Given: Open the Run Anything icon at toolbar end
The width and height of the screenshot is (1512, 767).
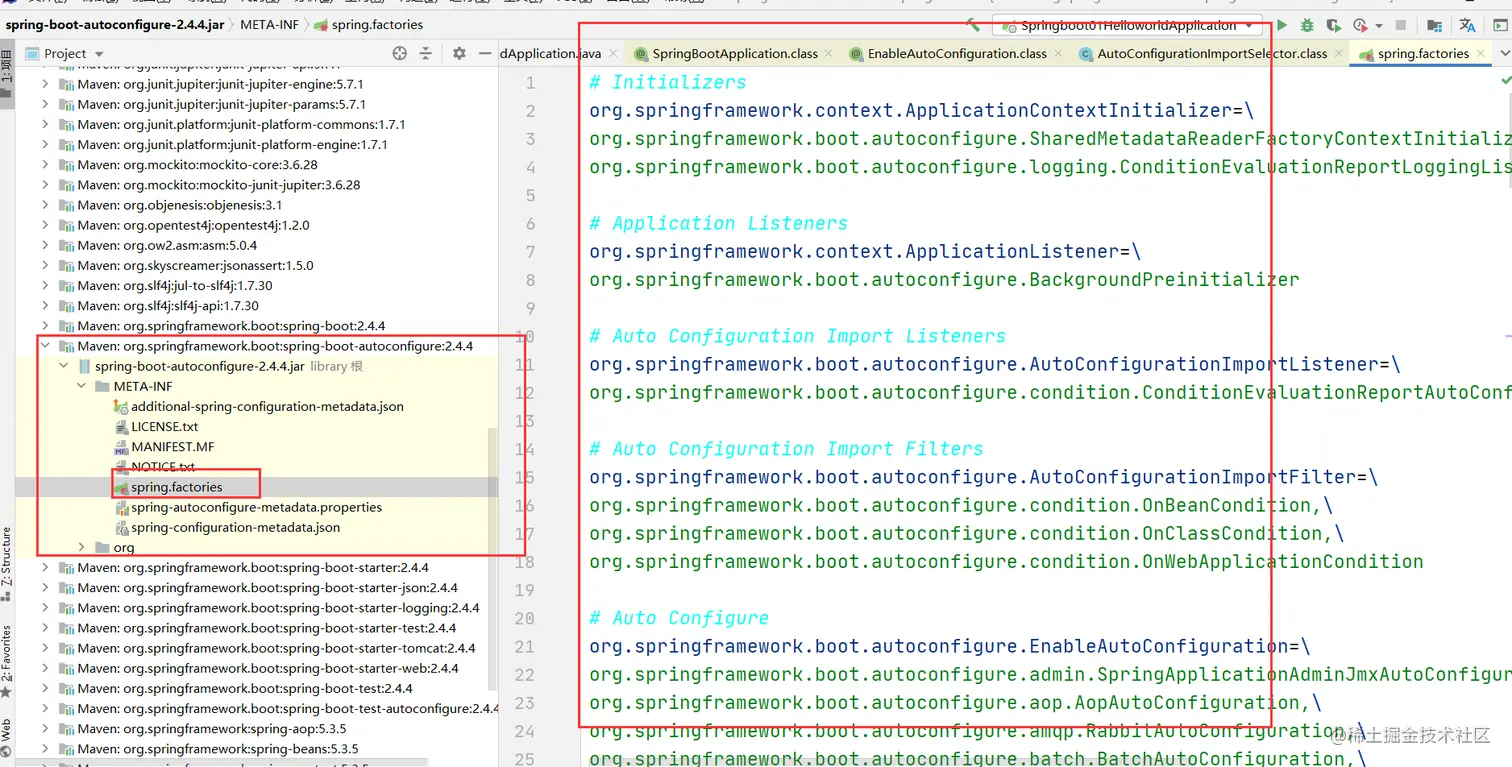Looking at the screenshot, I should (x=1501, y=25).
